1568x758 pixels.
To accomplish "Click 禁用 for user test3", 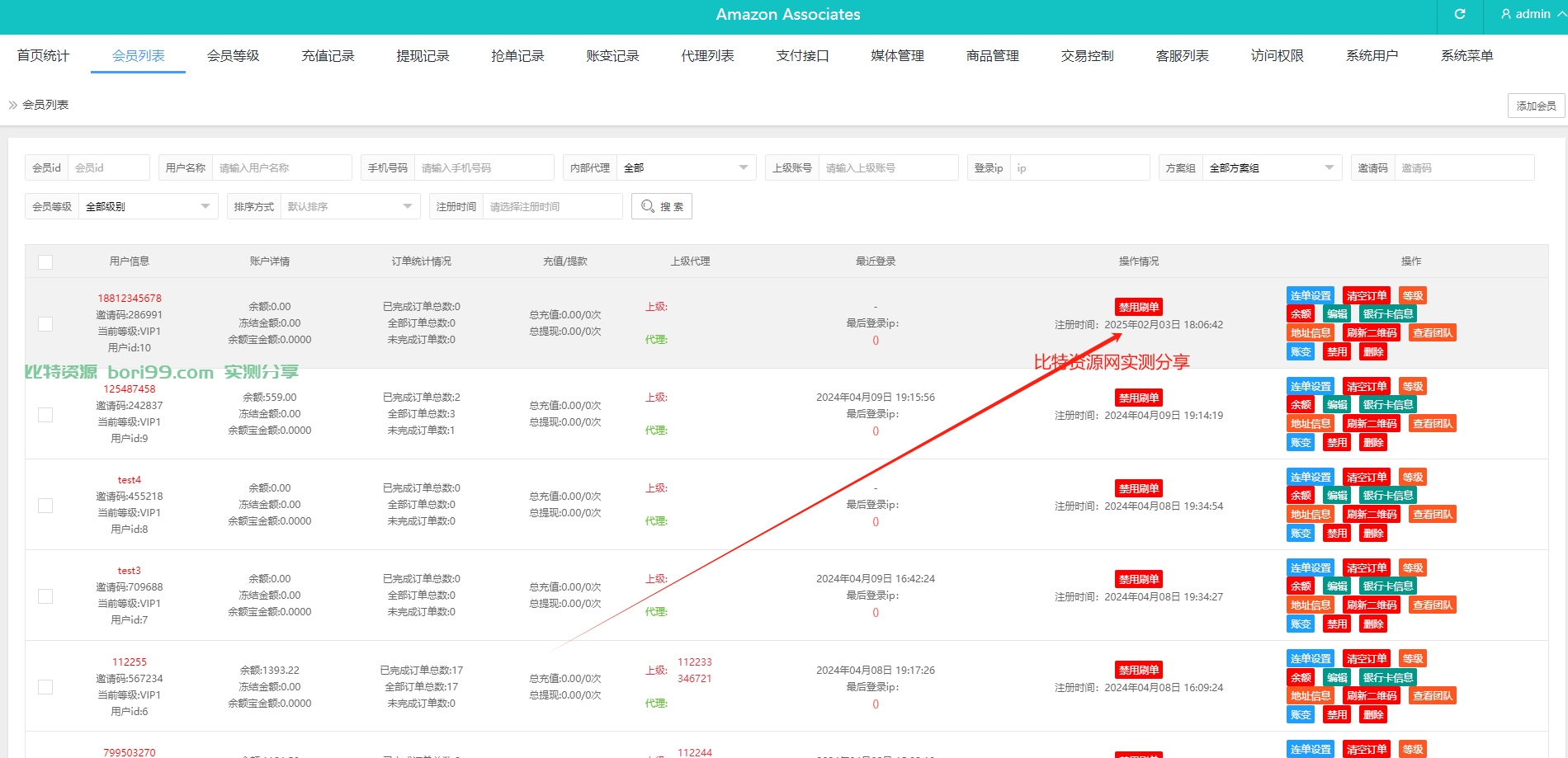I will 1337,624.
